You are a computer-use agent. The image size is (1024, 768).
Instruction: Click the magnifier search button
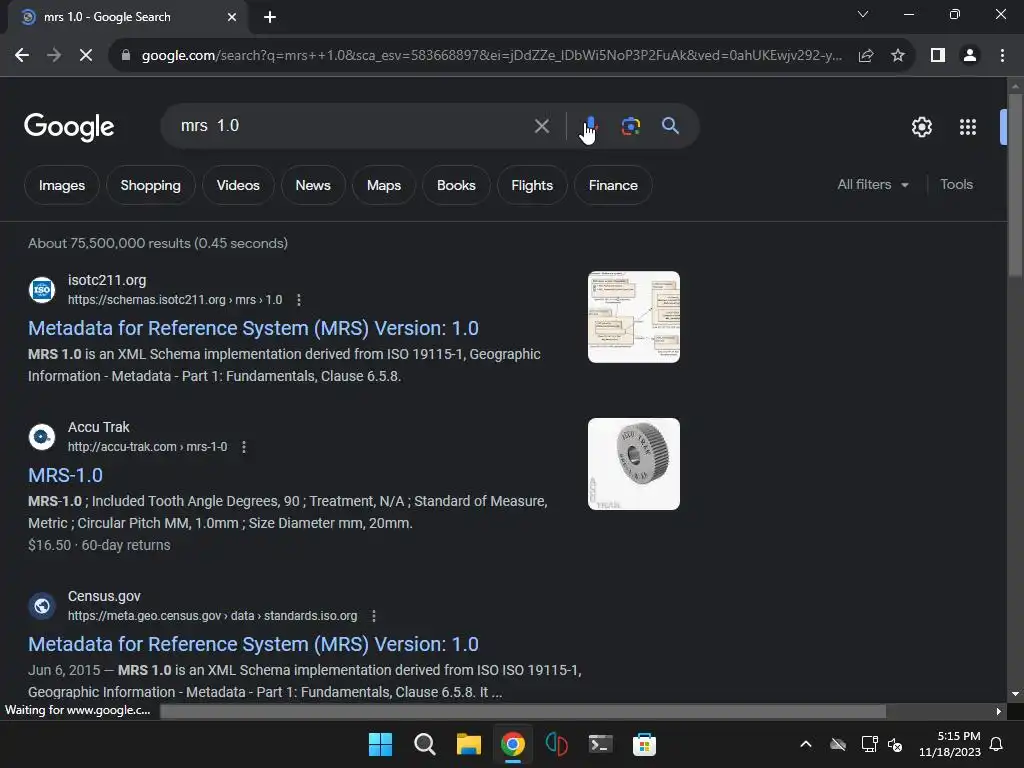[670, 125]
